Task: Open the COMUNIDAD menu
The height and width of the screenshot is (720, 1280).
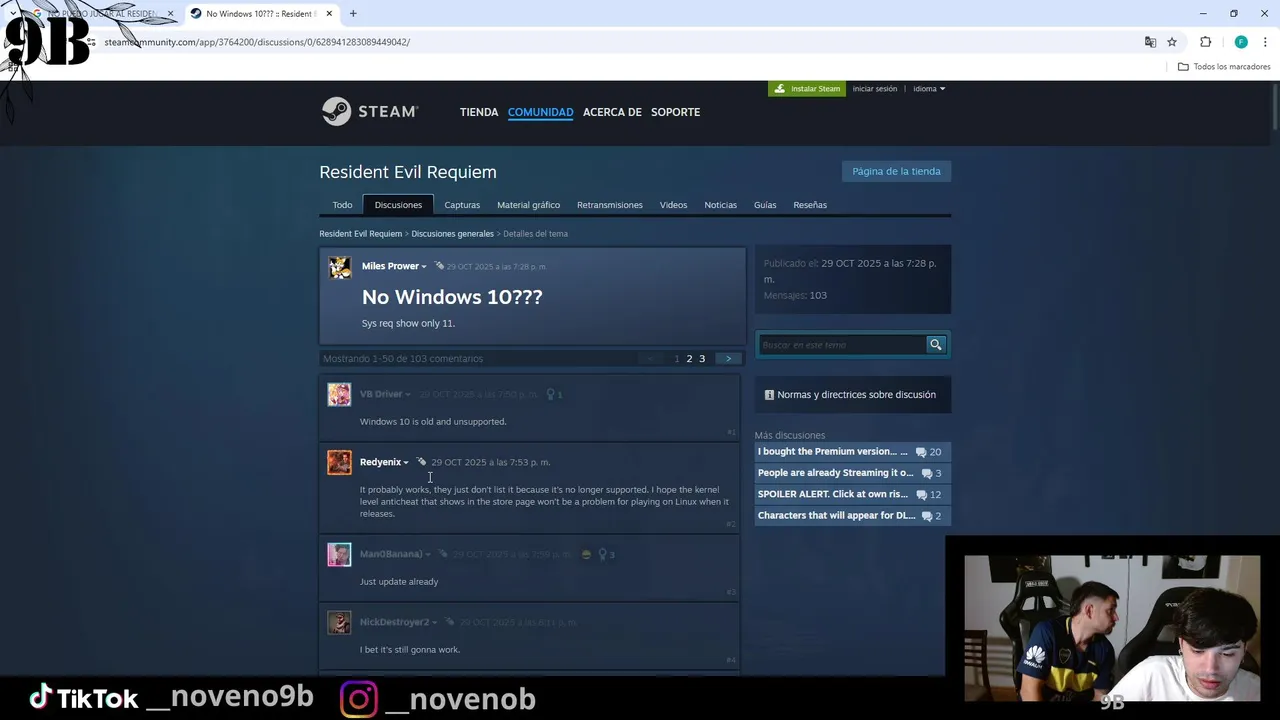Action: click(x=540, y=112)
